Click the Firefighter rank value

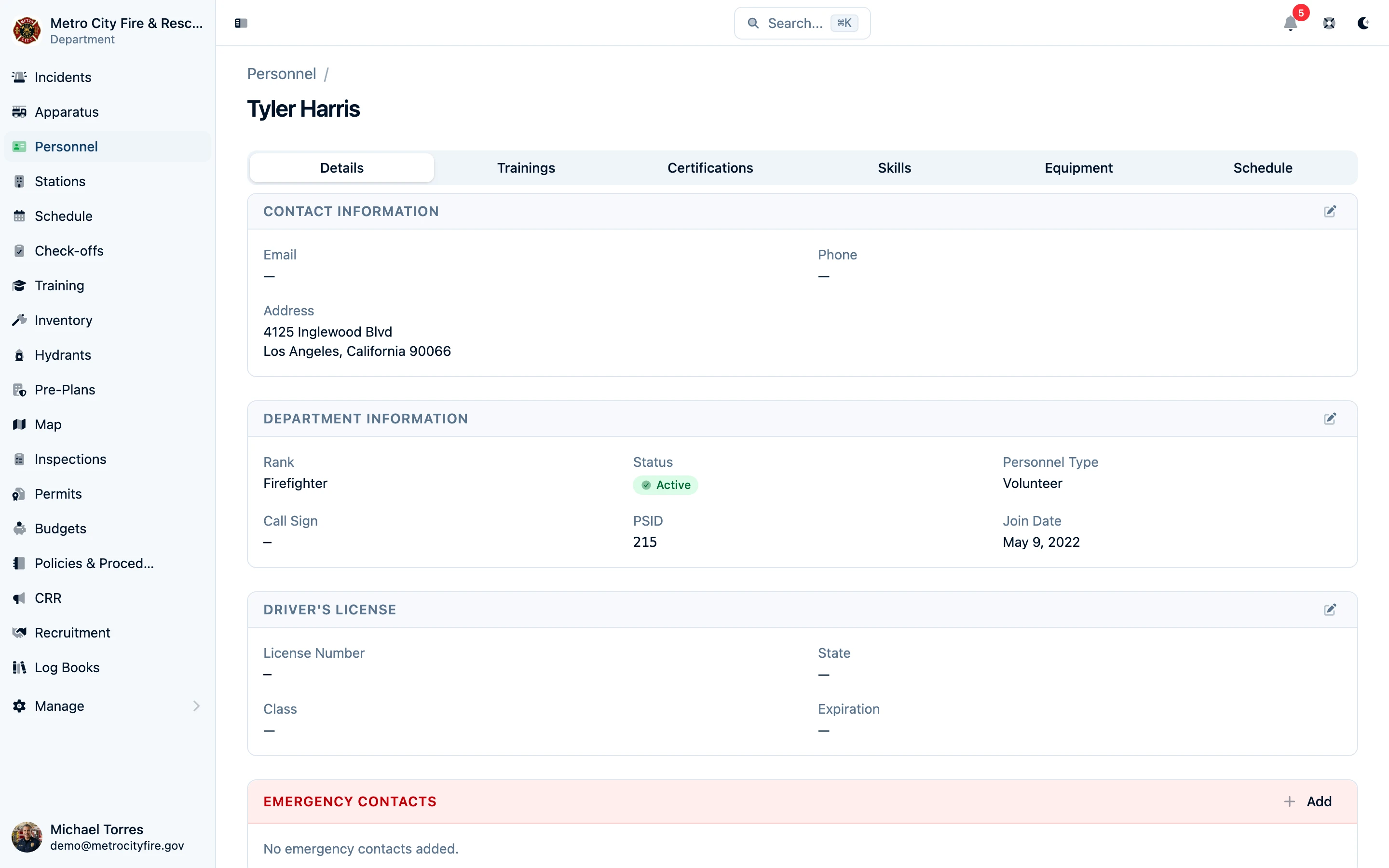pyautogui.click(x=295, y=483)
